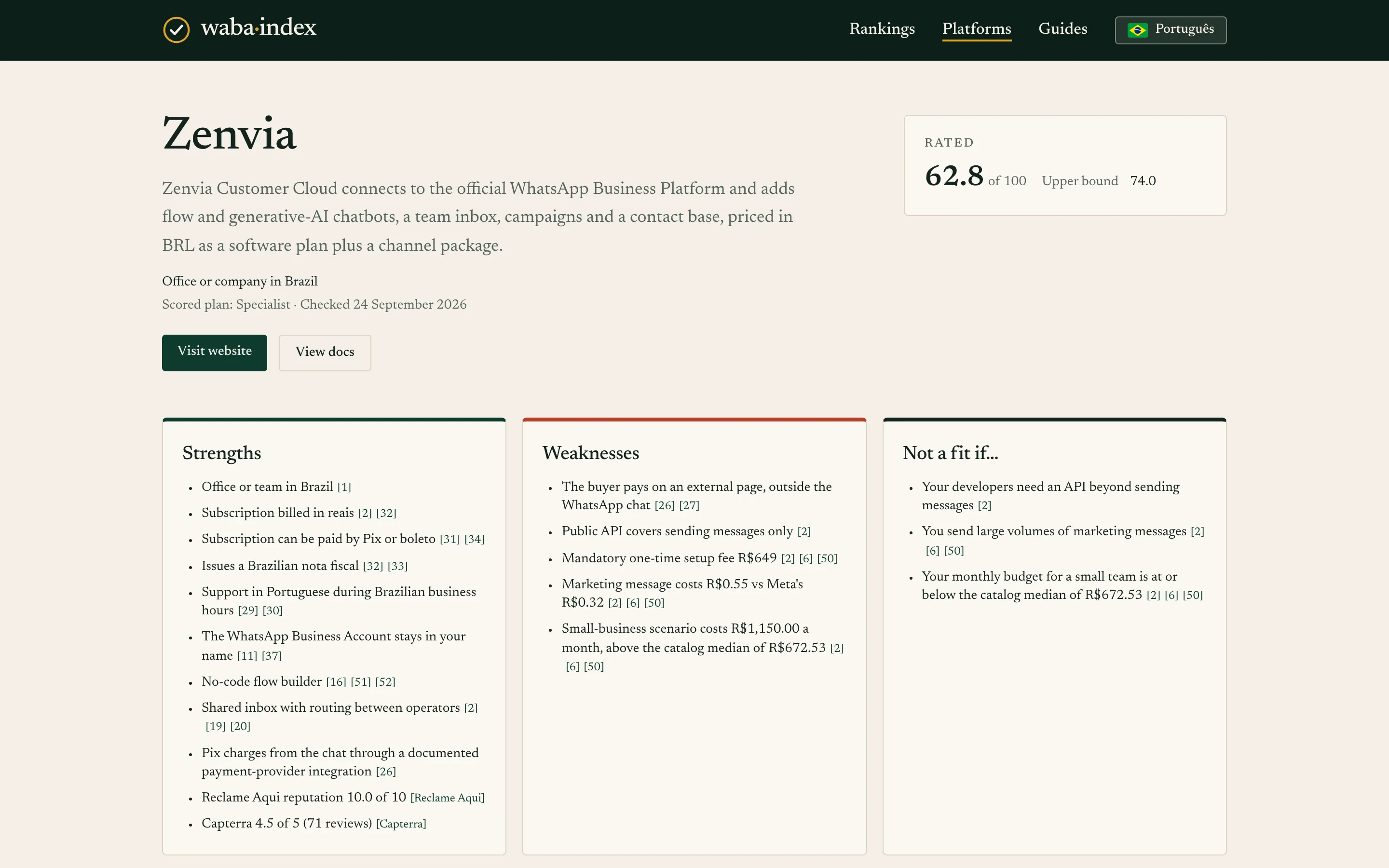Open citation [6] on setup fee R$649 line
Screen dimensions: 1389x868
pyautogui.click(x=806, y=558)
